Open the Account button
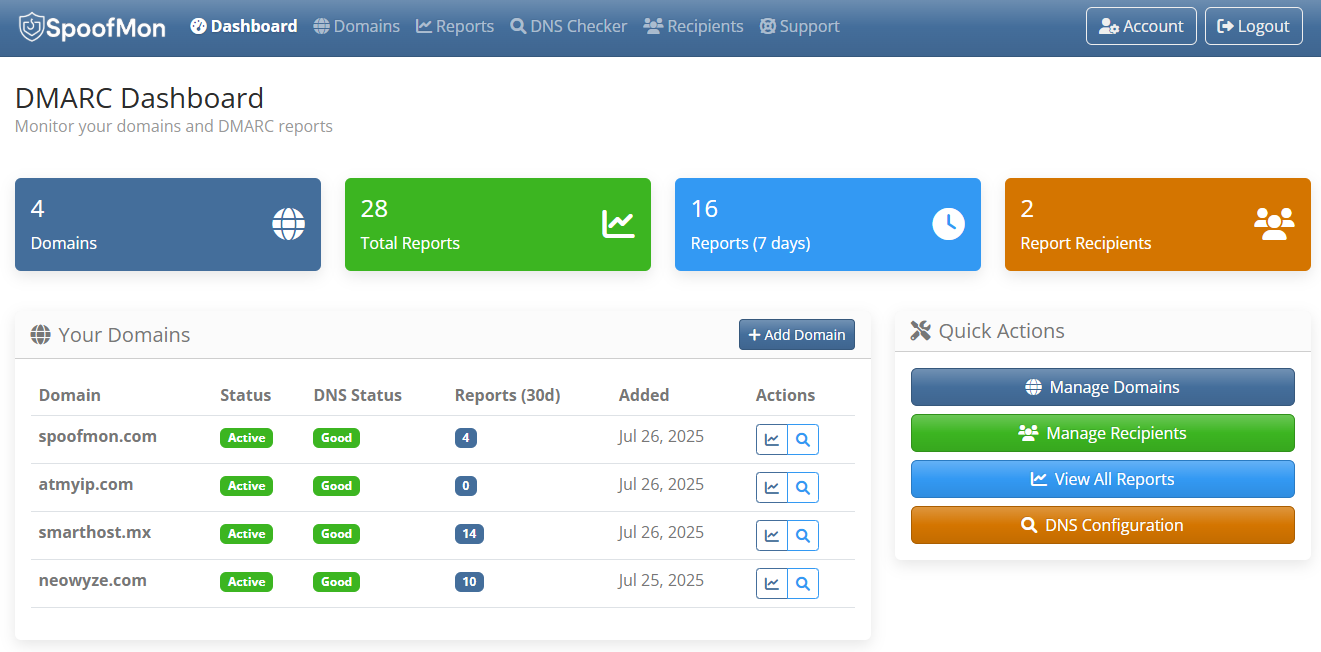The width and height of the screenshot is (1321, 652). pyautogui.click(x=1141, y=26)
